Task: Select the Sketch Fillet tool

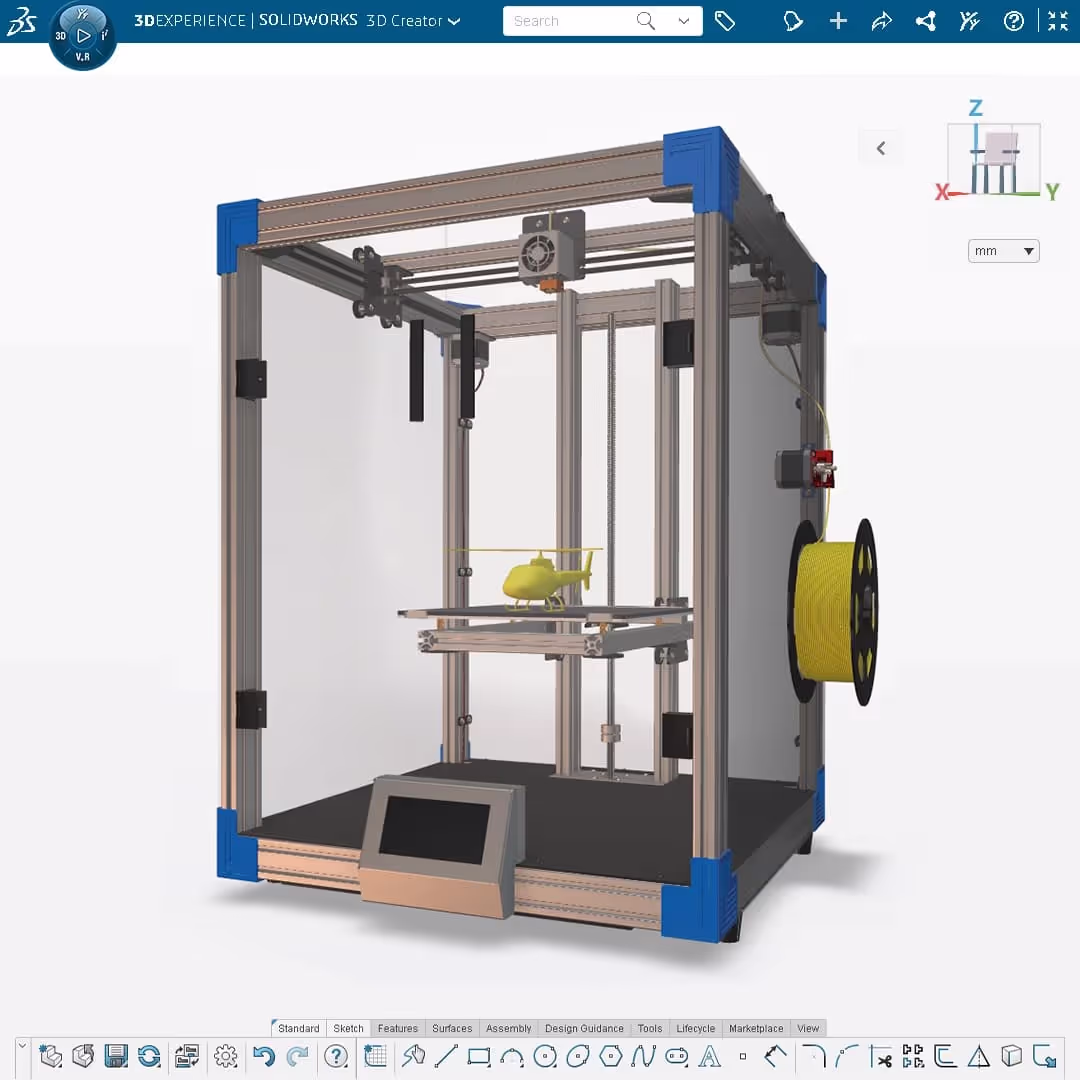Action: 814,1056
